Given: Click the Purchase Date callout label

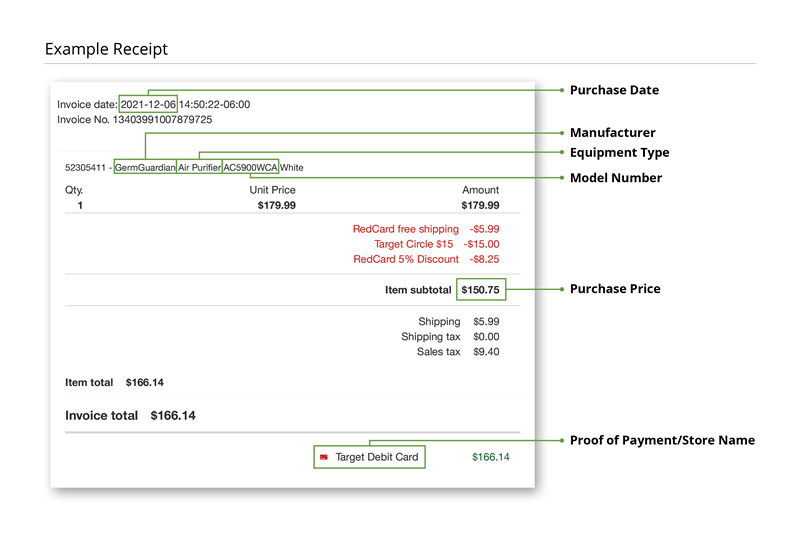Looking at the screenshot, I should click(614, 90).
